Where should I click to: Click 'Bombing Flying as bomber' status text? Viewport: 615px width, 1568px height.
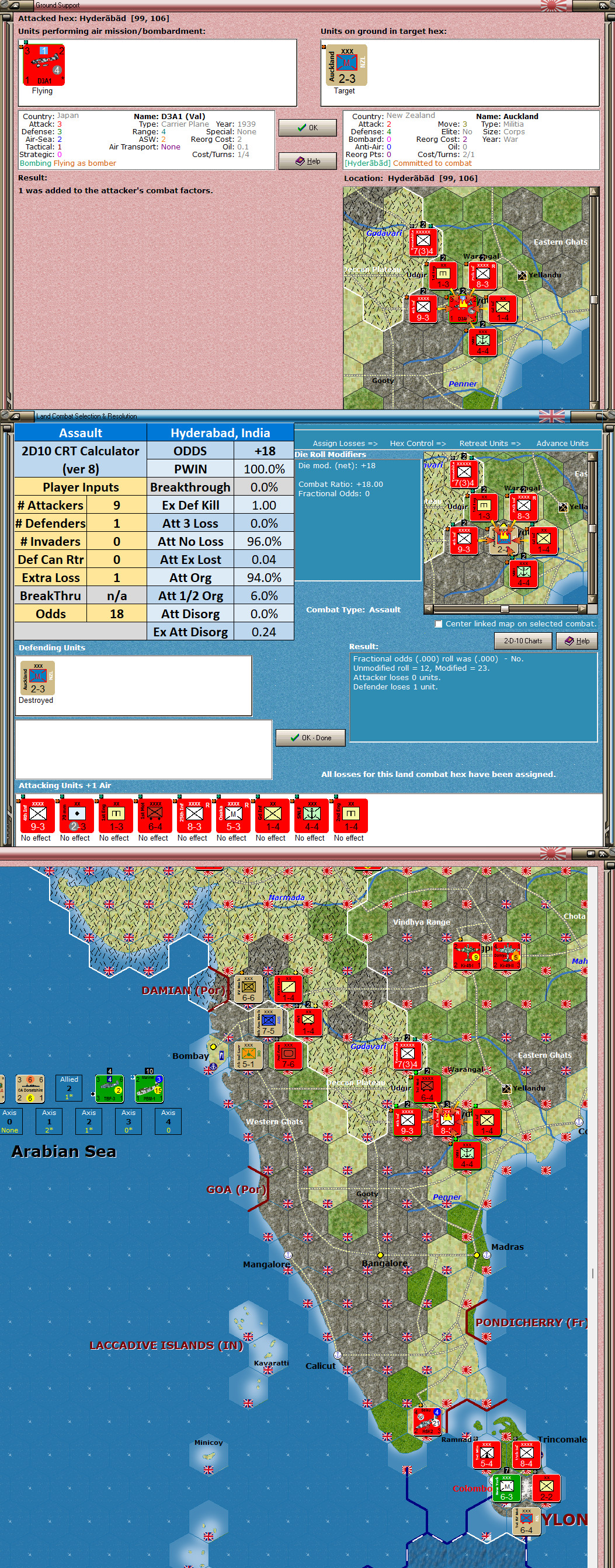(x=68, y=163)
